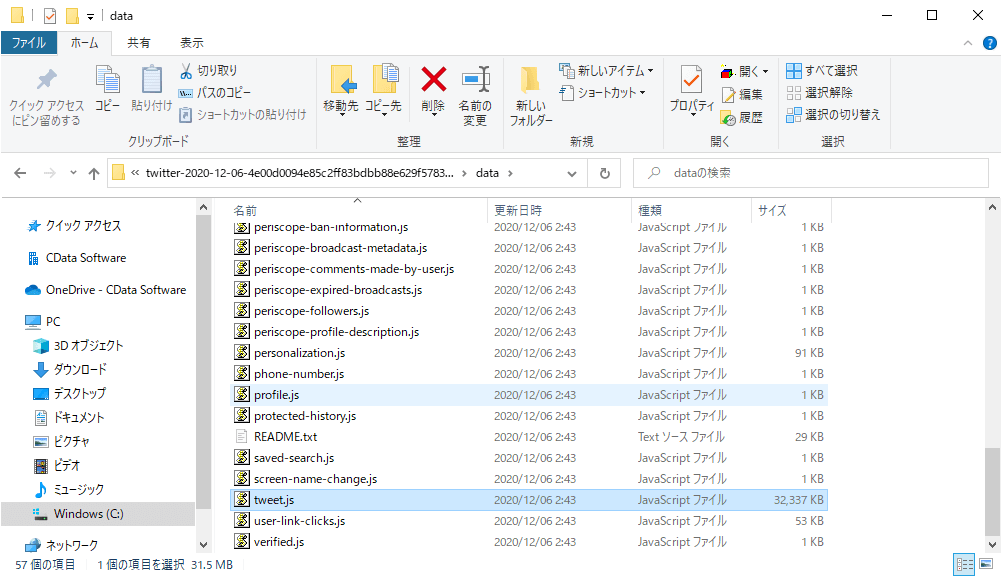Click the Pin to Quick Access icon
1002x577 pixels.
46,80
